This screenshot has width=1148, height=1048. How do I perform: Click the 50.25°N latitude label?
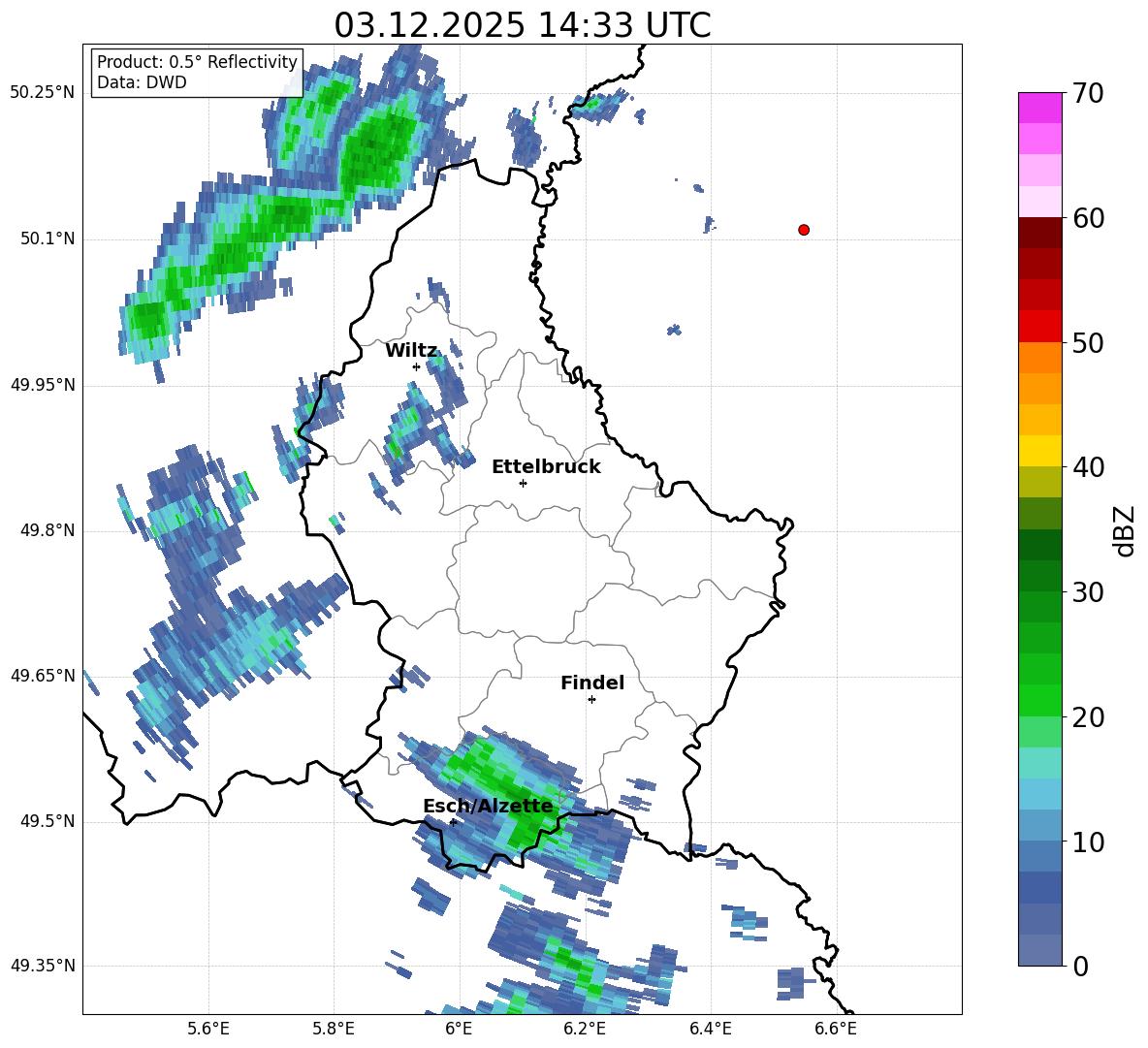coord(43,93)
